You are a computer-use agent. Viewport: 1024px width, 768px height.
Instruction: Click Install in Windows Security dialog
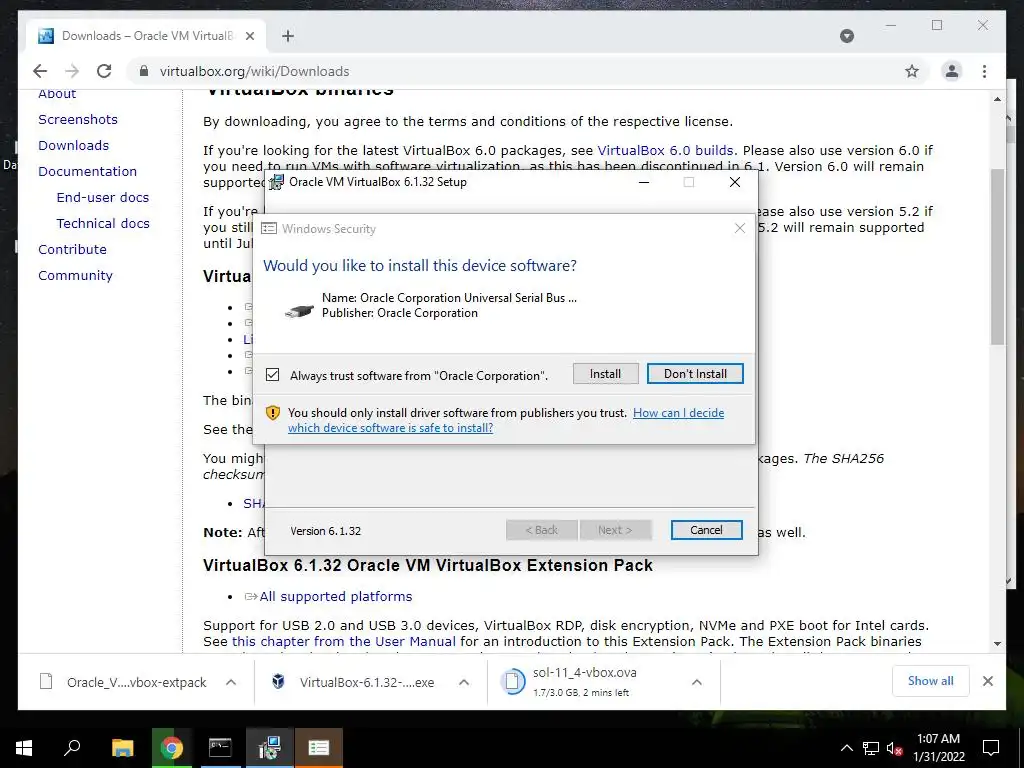(605, 374)
